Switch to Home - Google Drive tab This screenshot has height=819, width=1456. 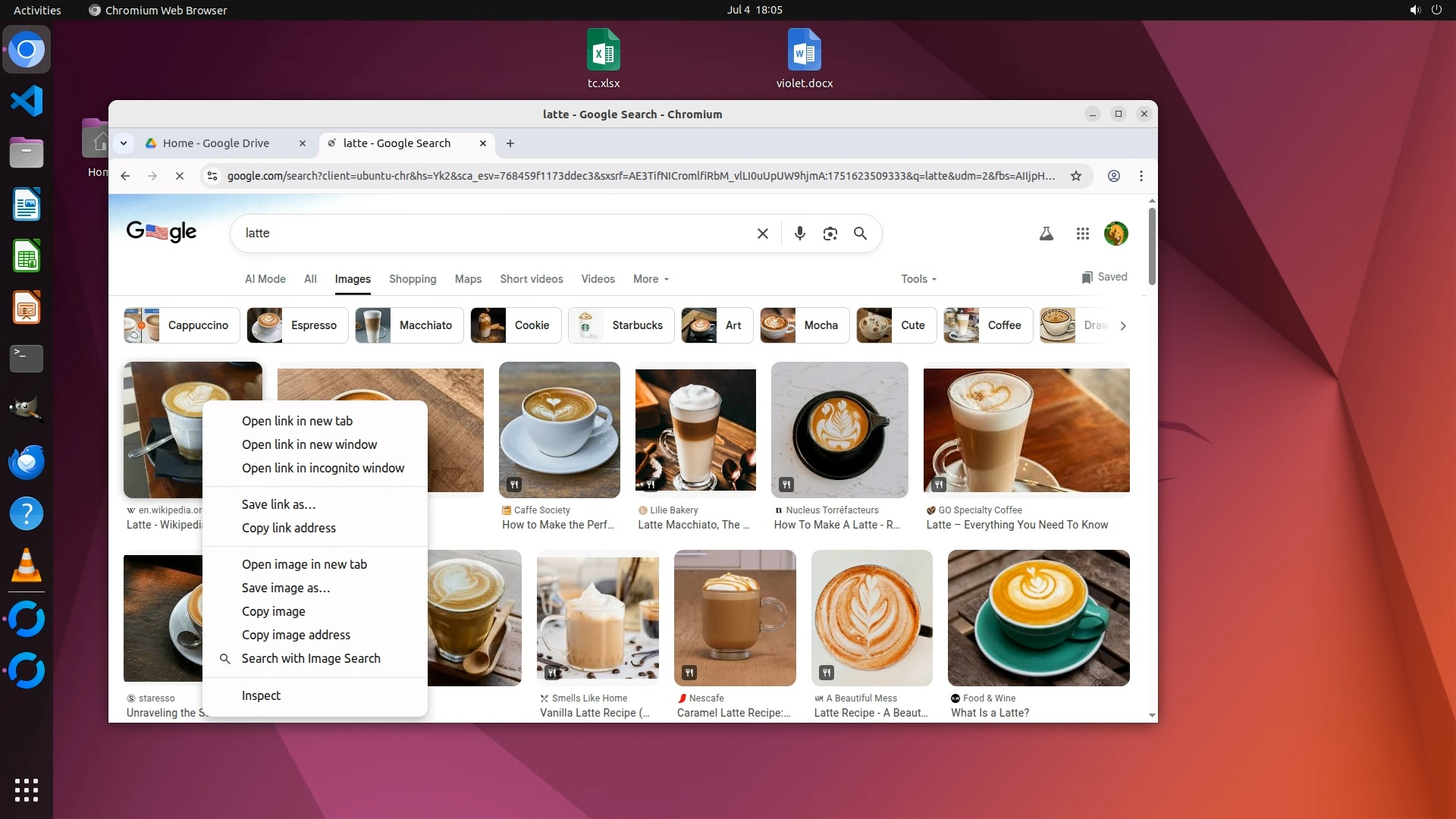pyautogui.click(x=216, y=143)
